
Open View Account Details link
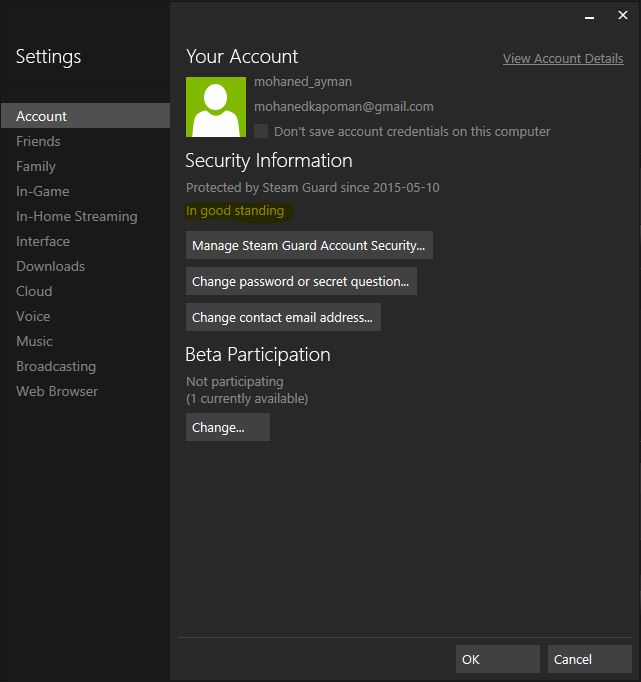(563, 58)
